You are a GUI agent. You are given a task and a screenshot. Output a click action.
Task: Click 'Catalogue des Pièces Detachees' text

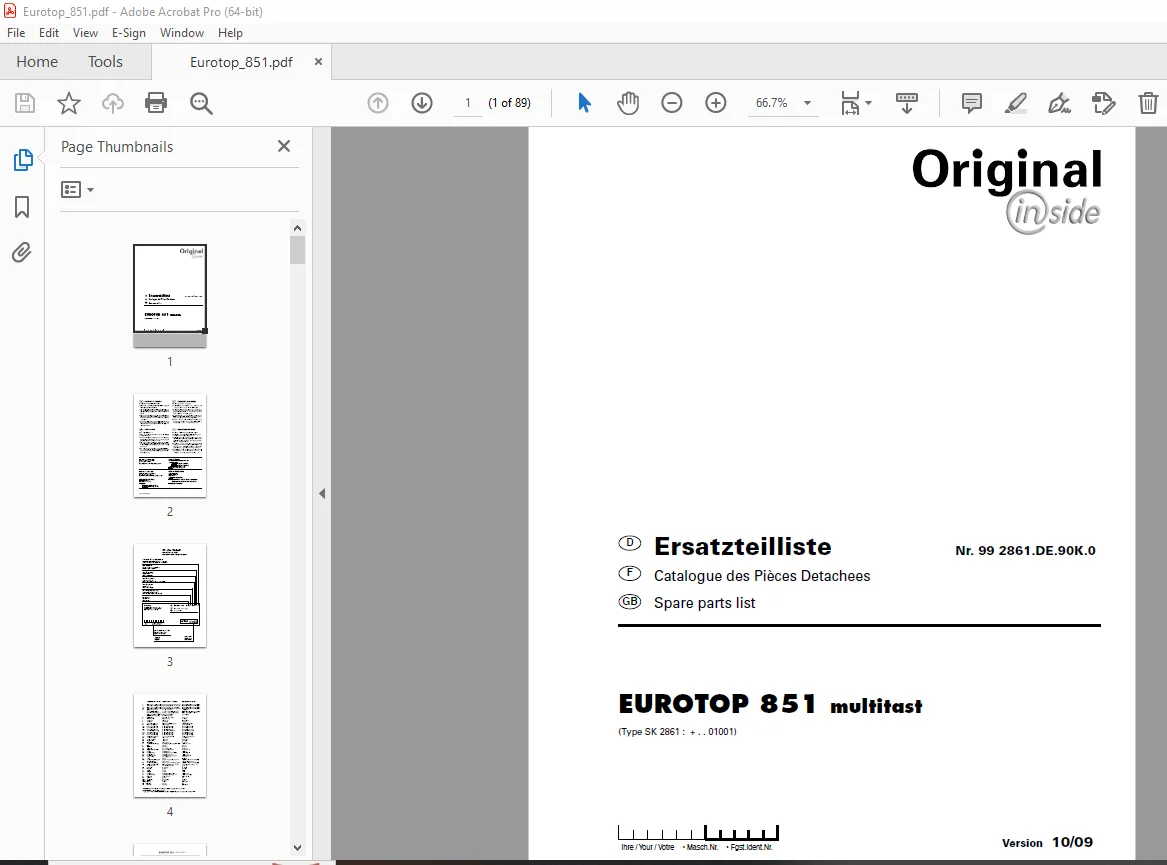[761, 575]
